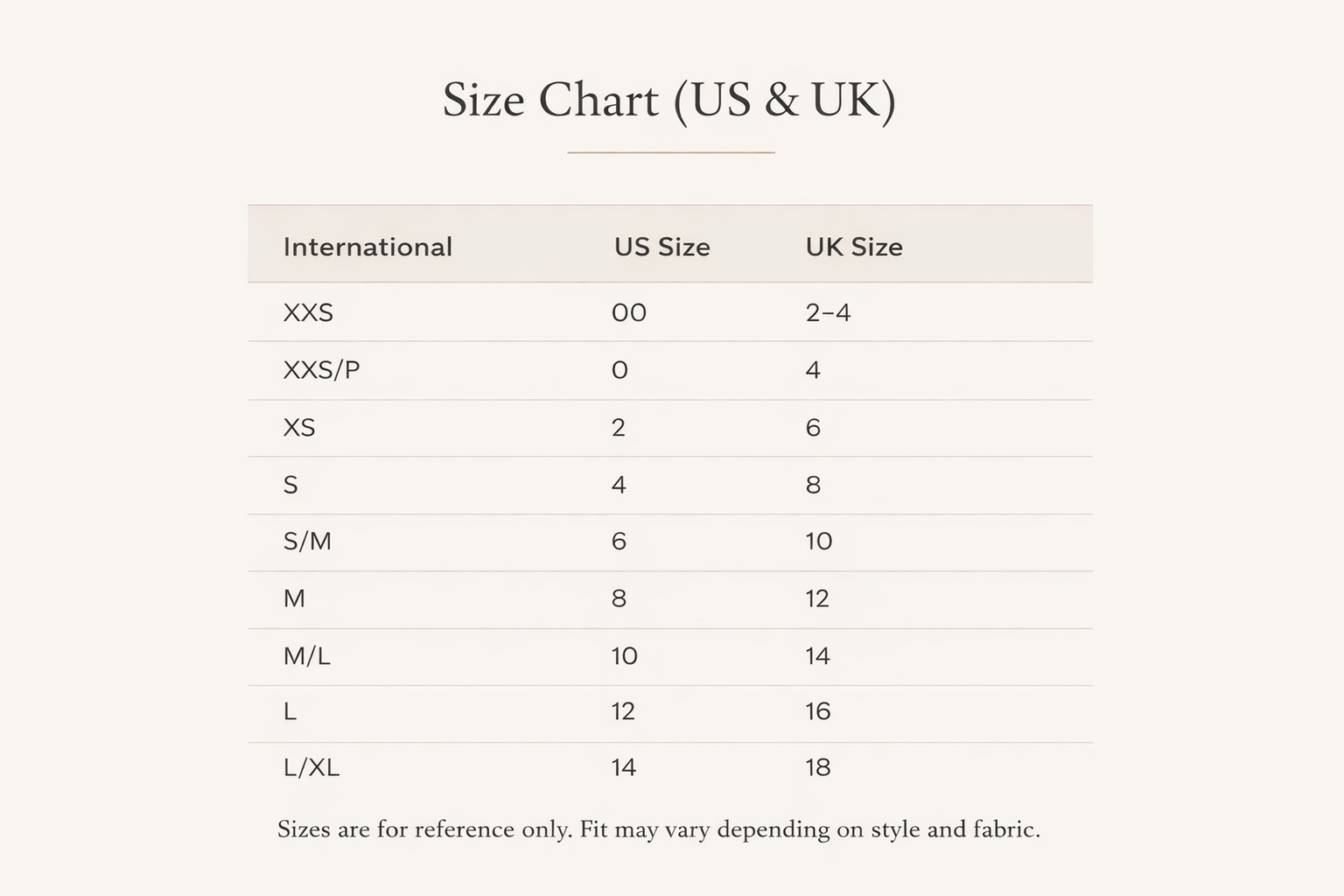Select UK size 2–4 in XXS row

click(x=828, y=312)
